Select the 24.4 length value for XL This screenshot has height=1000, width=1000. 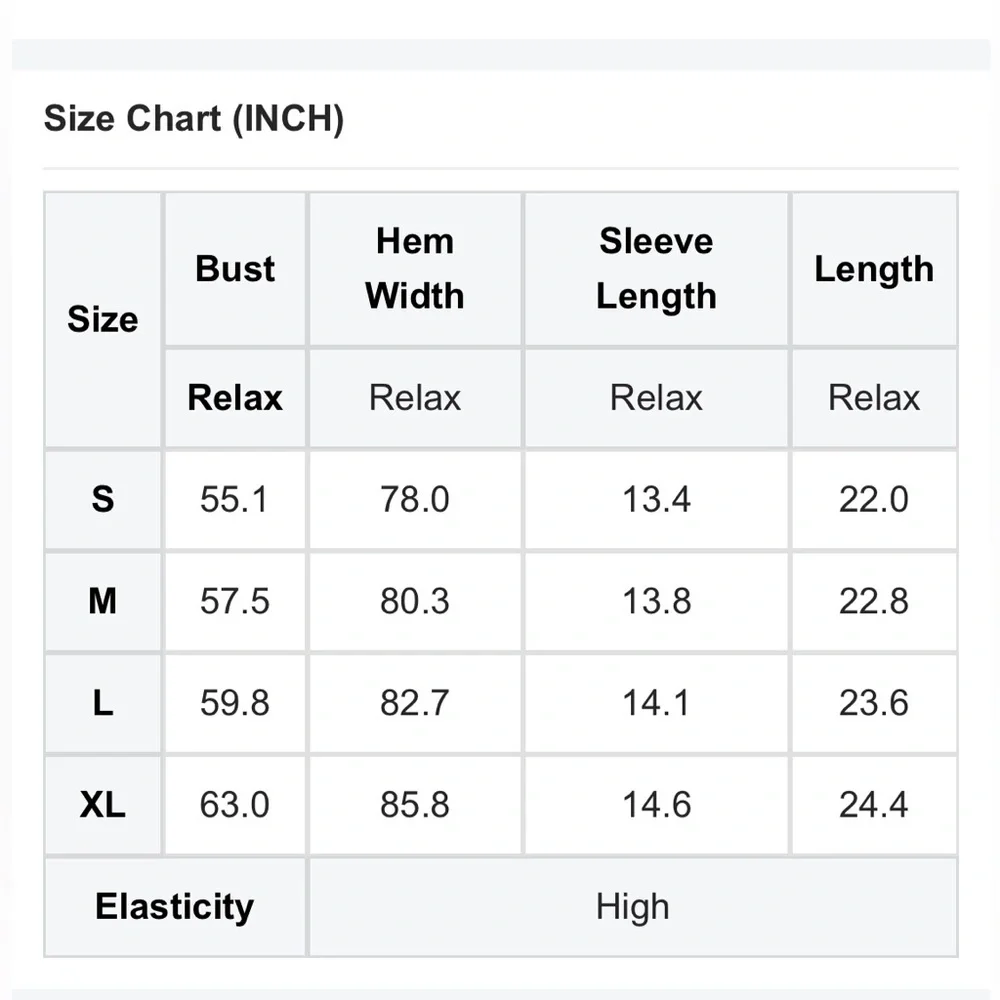[x=873, y=805]
